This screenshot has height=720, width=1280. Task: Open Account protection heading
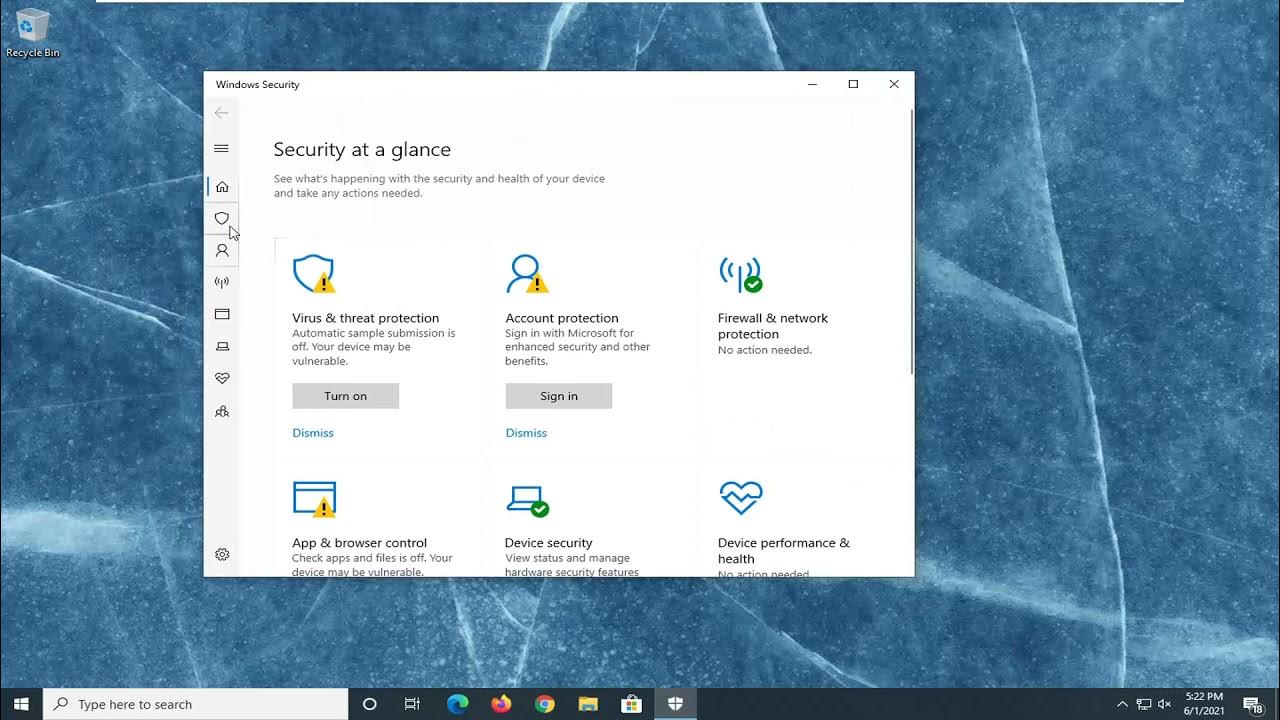(x=562, y=318)
